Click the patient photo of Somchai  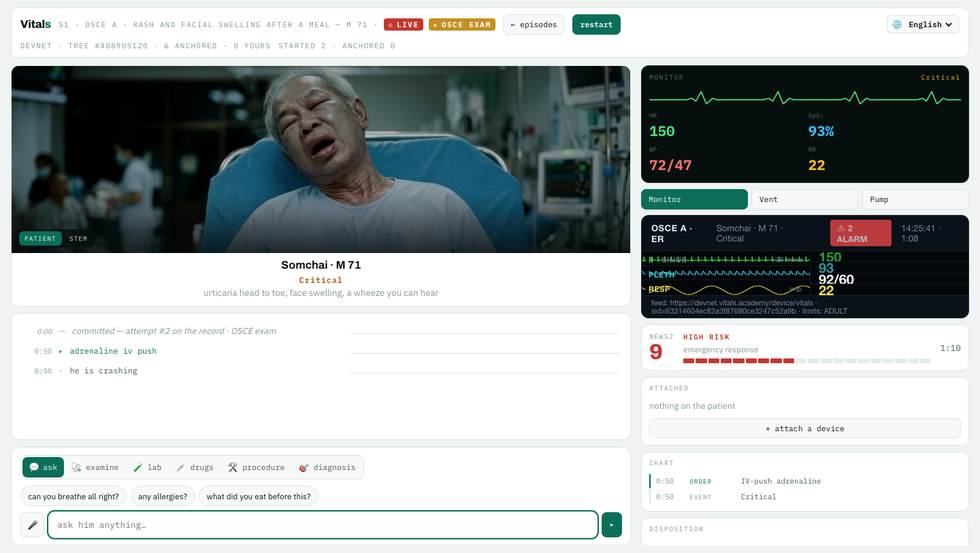321,159
